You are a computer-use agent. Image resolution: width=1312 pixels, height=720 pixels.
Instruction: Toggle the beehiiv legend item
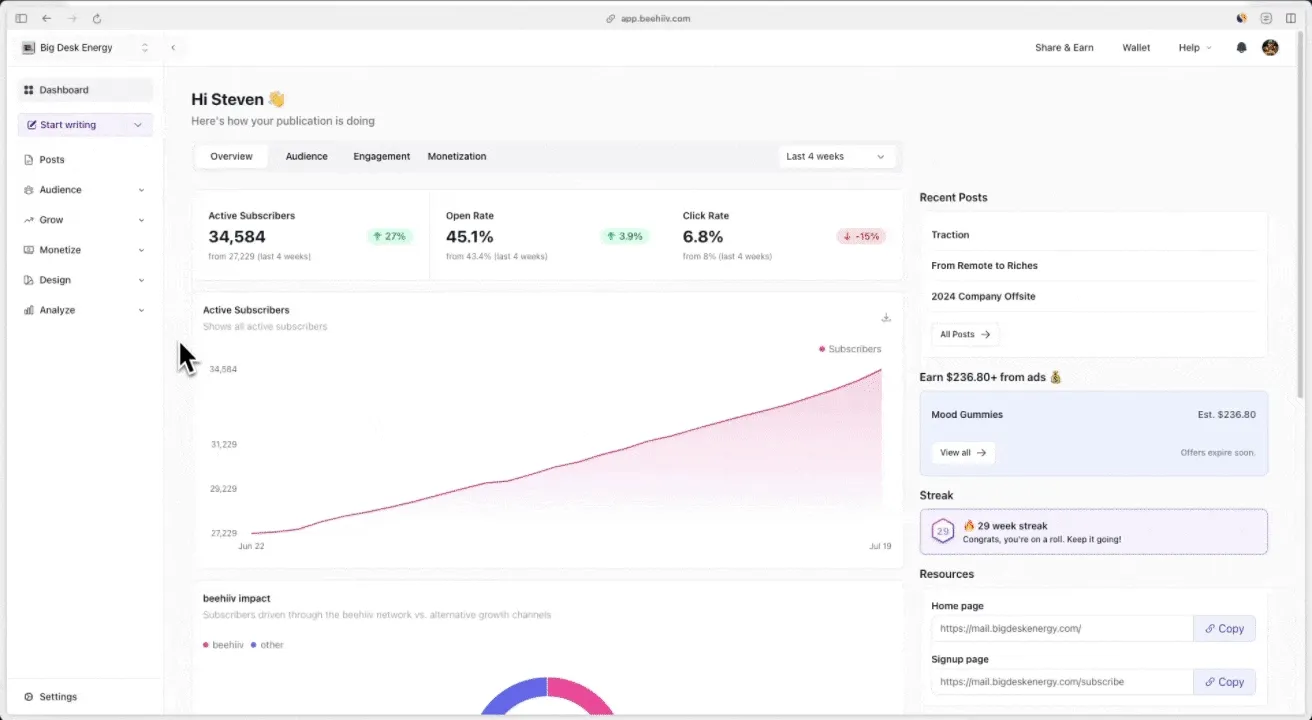click(223, 645)
